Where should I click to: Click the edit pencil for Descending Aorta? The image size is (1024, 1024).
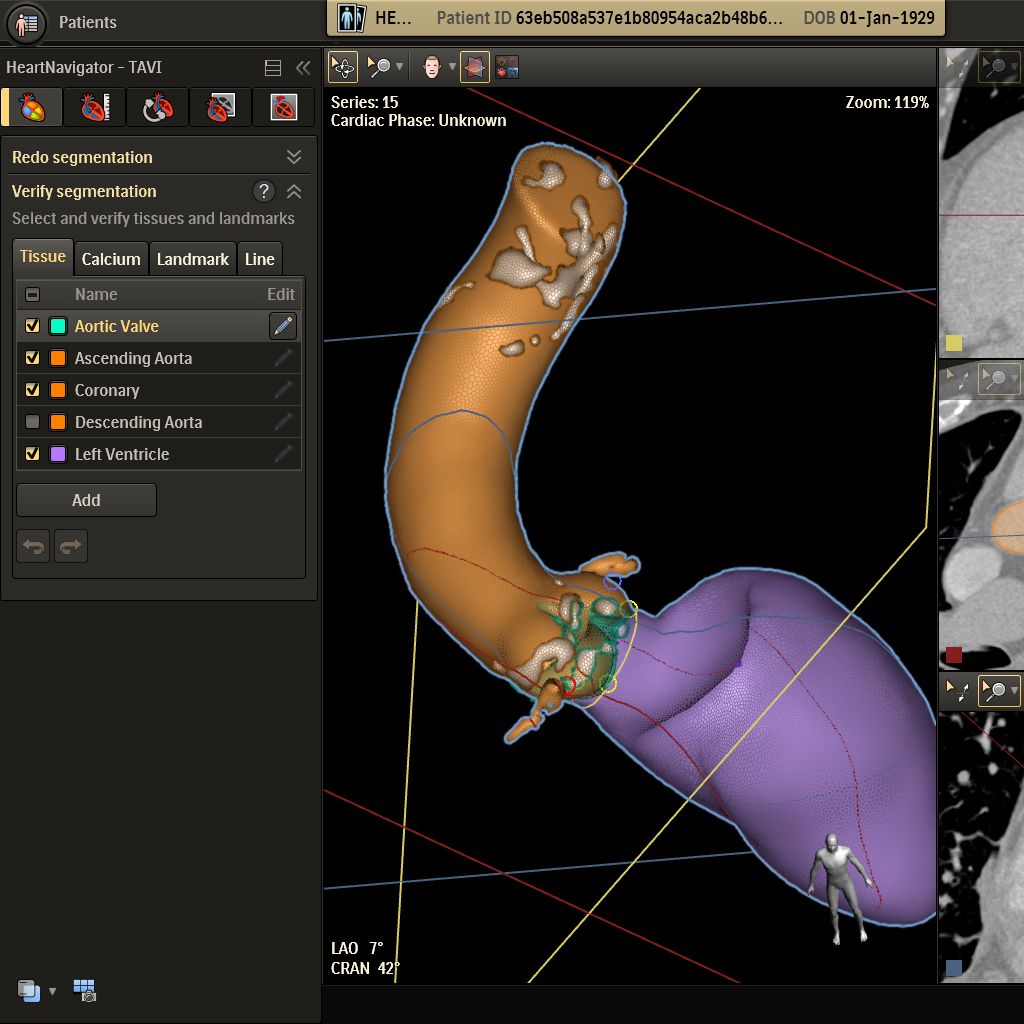pos(283,422)
